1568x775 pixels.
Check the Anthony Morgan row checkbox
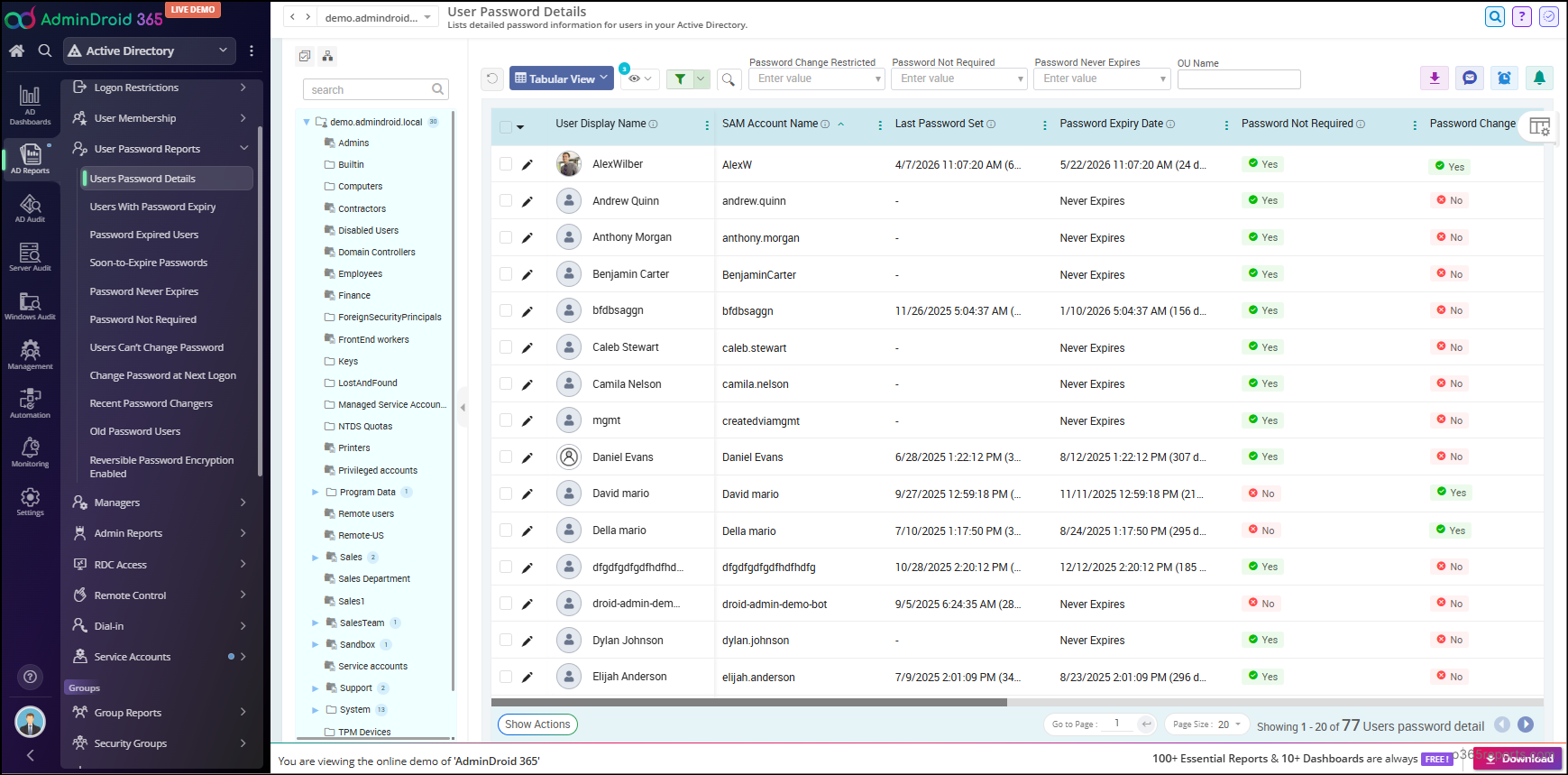[506, 237]
